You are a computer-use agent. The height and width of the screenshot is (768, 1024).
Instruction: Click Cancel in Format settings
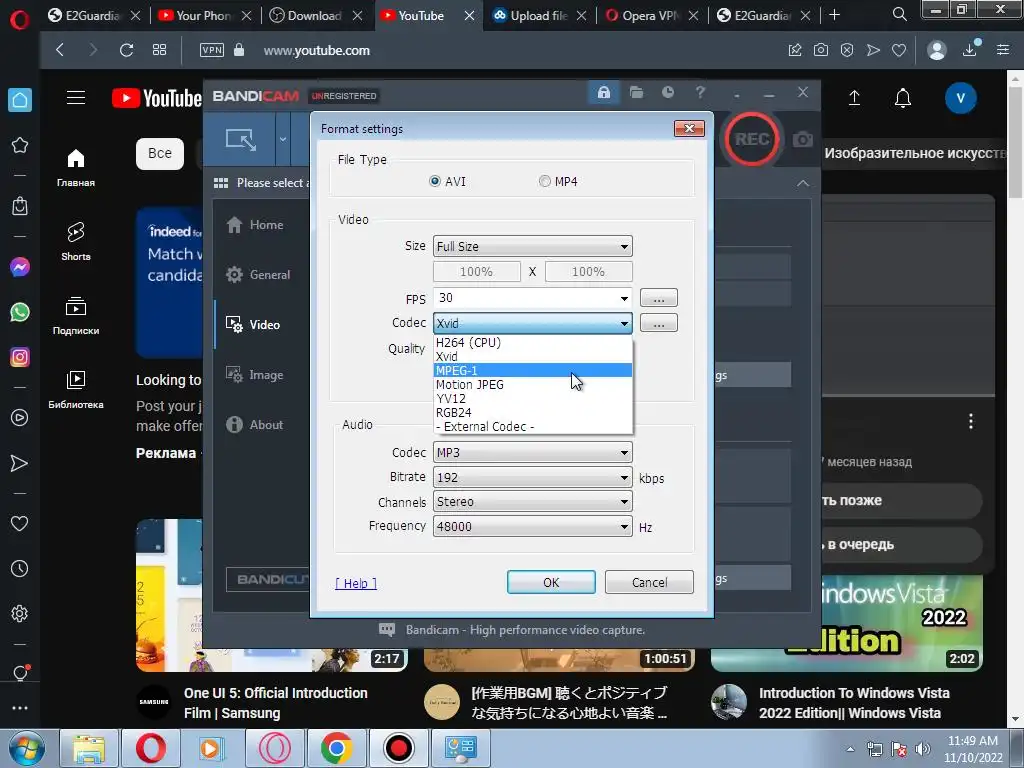click(649, 583)
